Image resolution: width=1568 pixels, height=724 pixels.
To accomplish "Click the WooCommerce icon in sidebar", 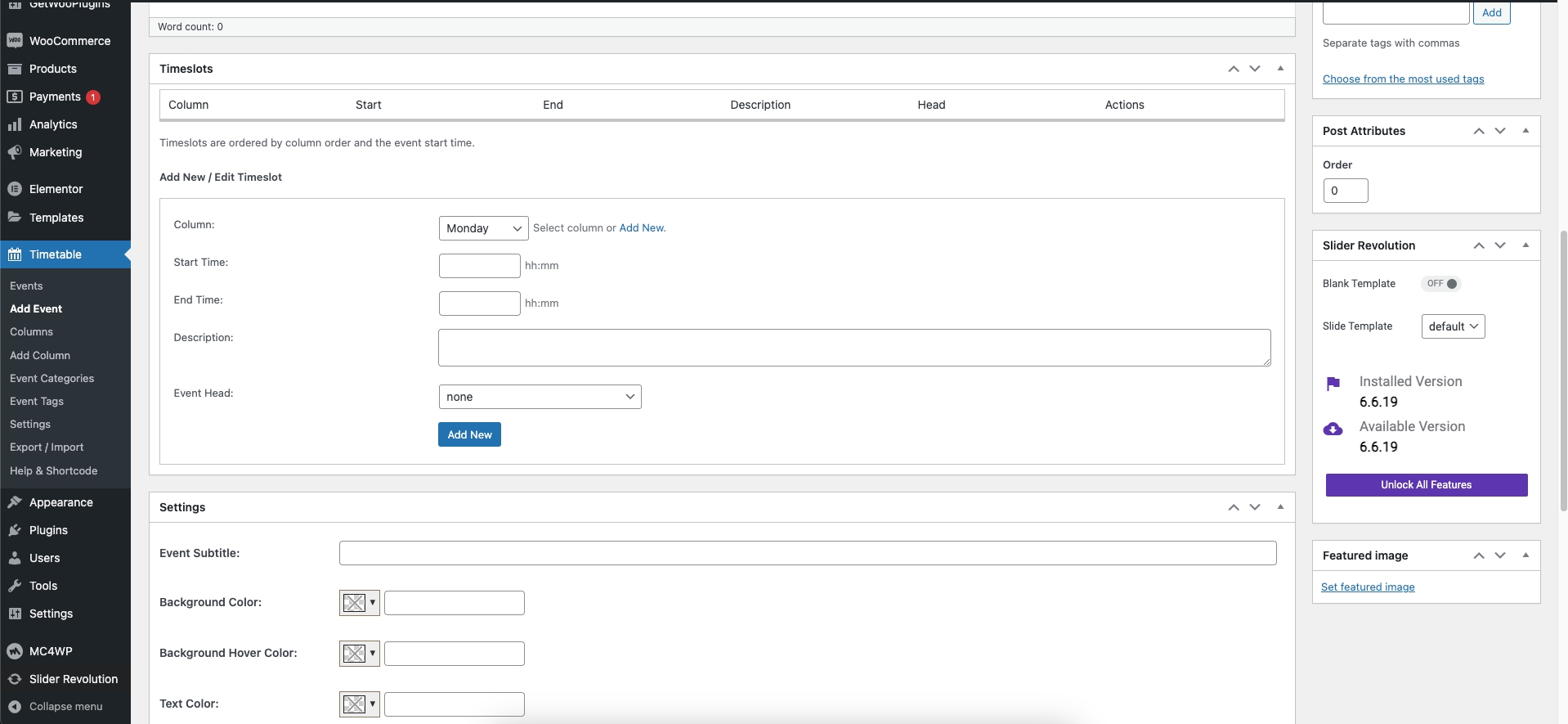I will (x=15, y=41).
